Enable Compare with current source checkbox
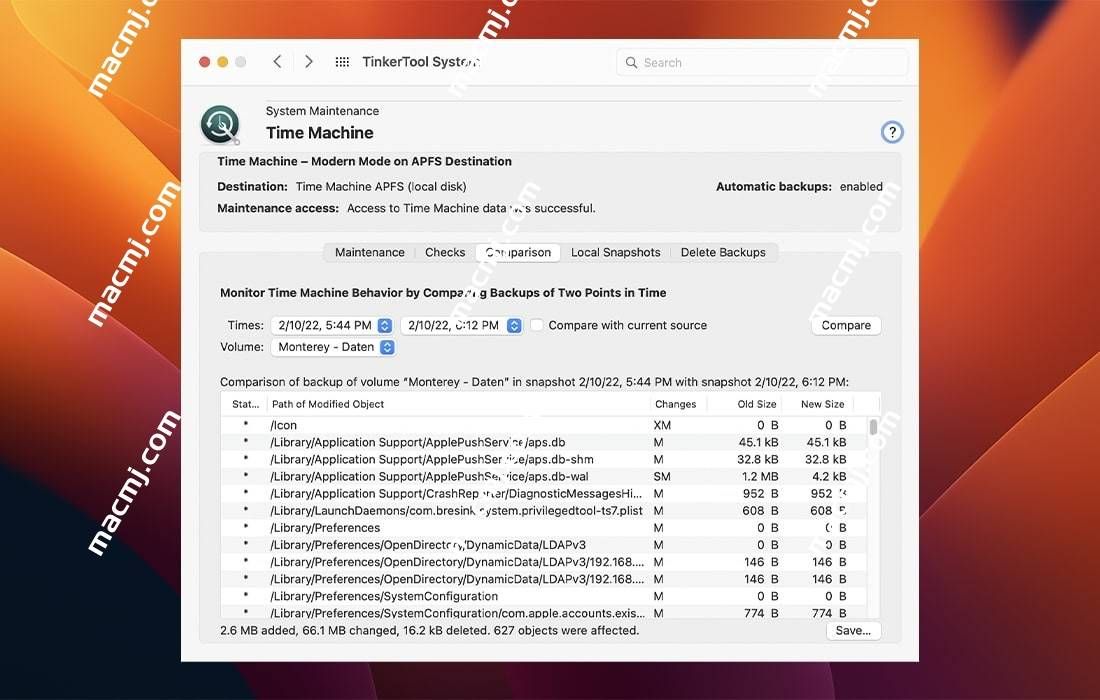The width and height of the screenshot is (1100, 700). (x=537, y=325)
